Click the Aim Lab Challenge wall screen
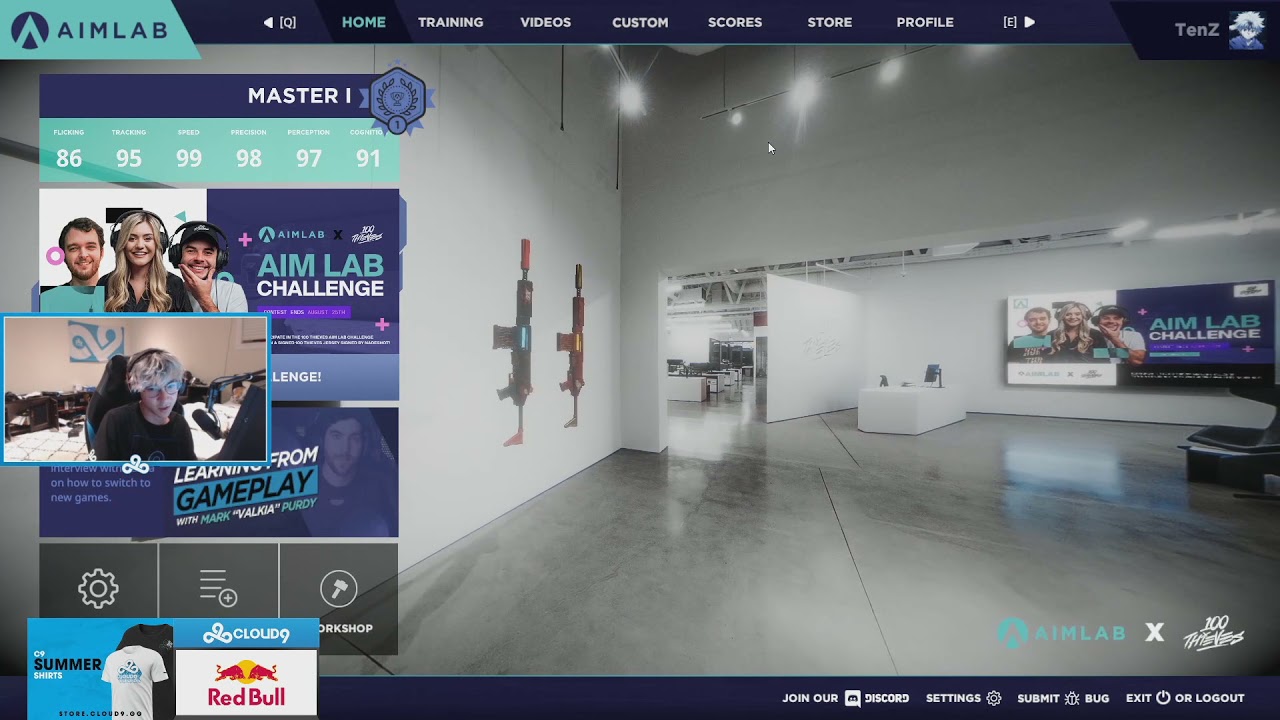Viewport: 1280px width, 720px height. click(x=1140, y=336)
